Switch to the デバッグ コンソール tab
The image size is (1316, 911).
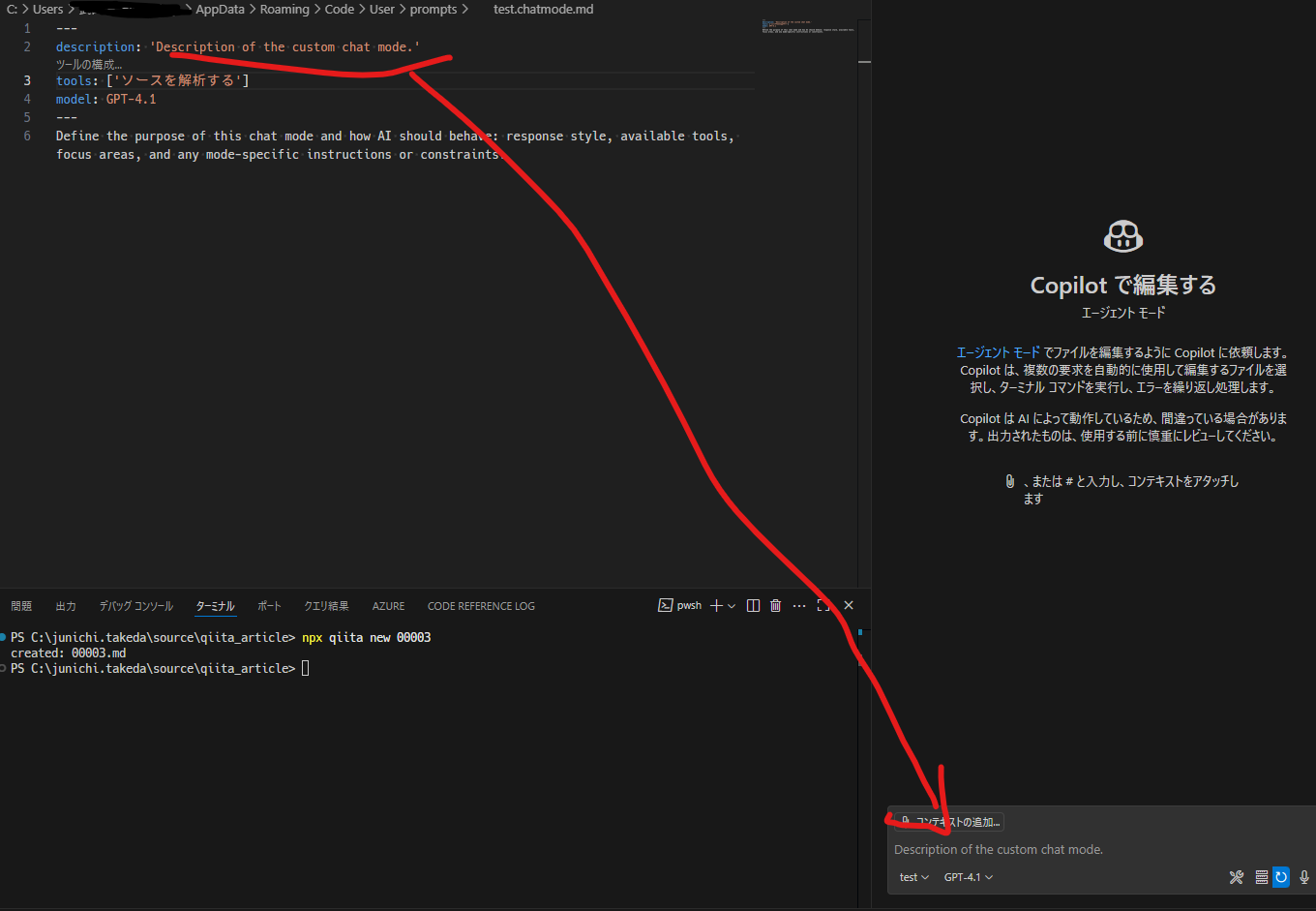136,606
